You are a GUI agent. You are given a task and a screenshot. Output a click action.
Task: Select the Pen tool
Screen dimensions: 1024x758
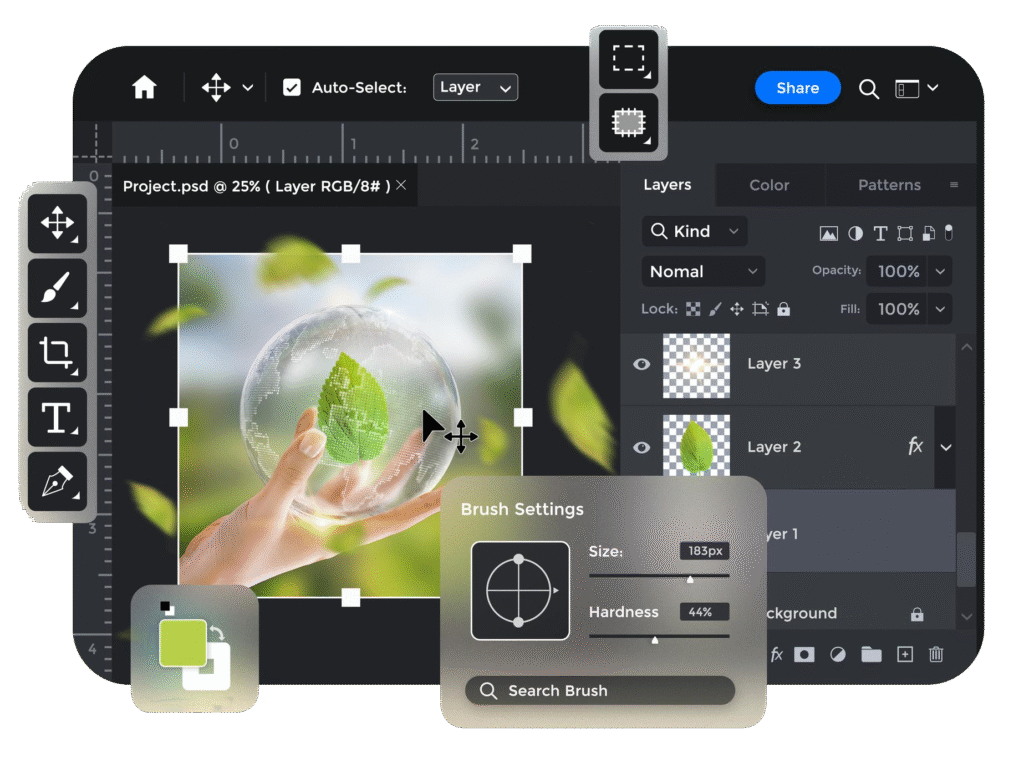click(x=57, y=482)
